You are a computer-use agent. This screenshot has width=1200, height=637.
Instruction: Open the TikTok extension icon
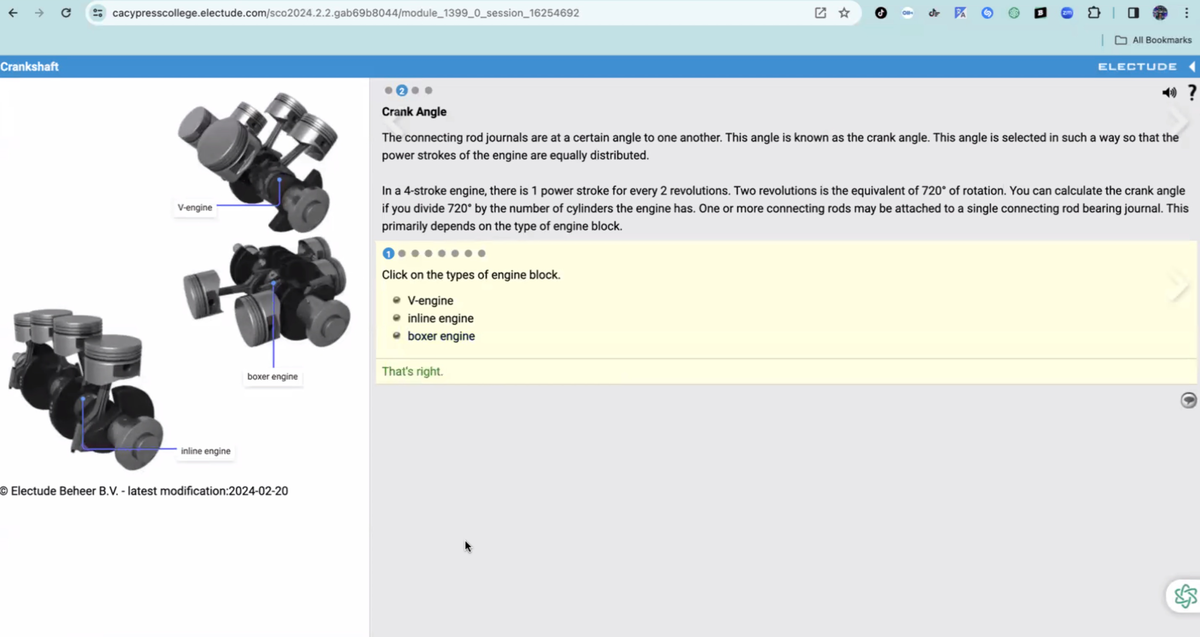pyautogui.click(x=880, y=13)
